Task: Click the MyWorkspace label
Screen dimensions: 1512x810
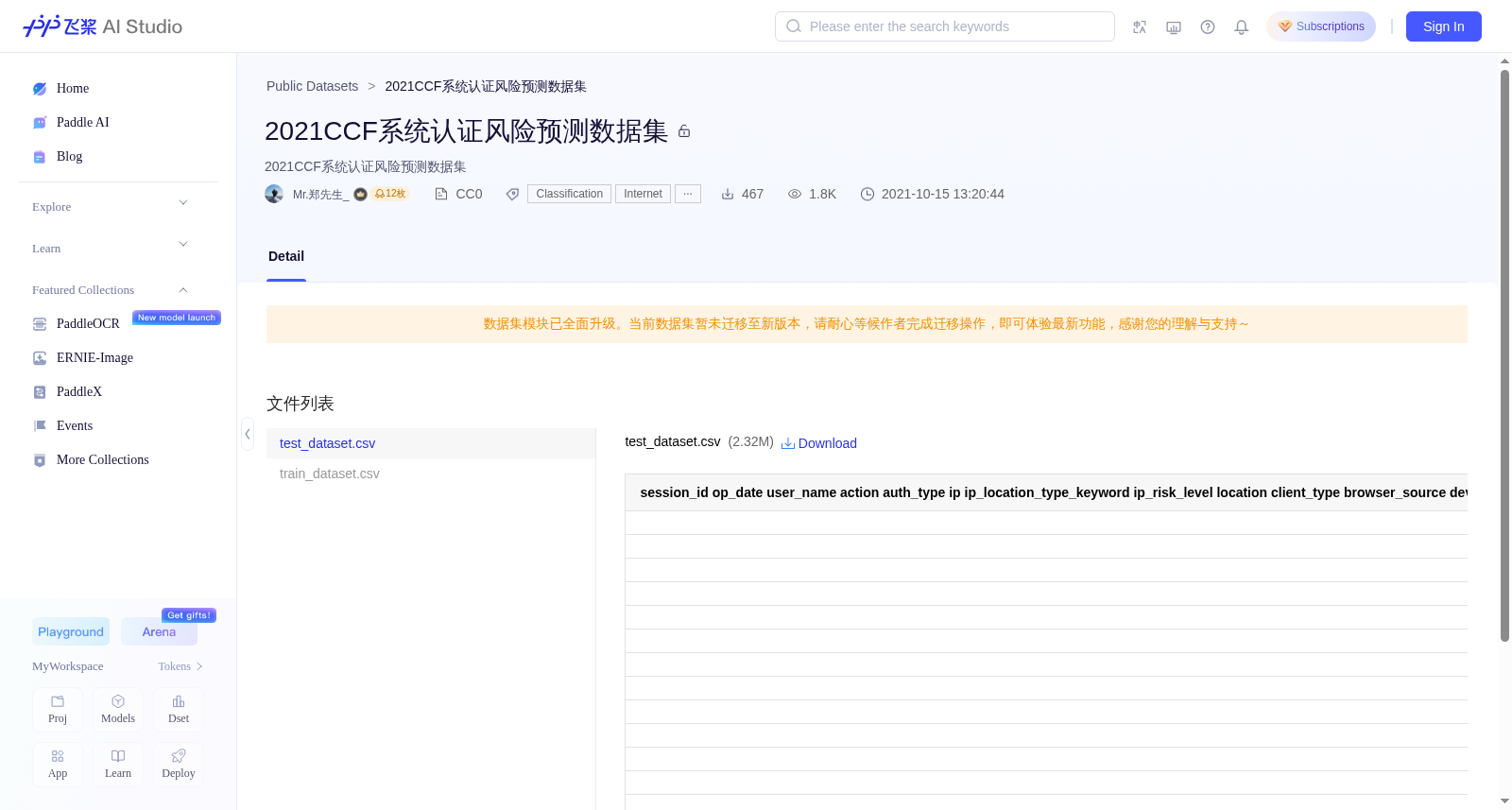Action: pyautogui.click(x=68, y=666)
